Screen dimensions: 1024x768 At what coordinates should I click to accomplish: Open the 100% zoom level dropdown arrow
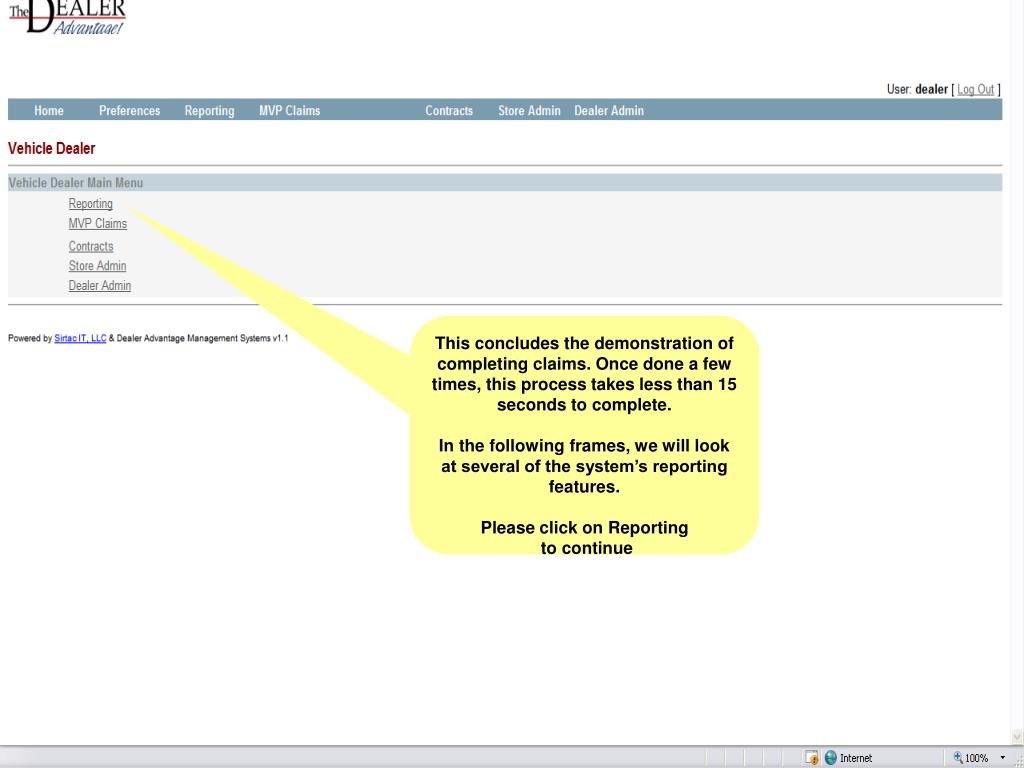[x=1002, y=758]
